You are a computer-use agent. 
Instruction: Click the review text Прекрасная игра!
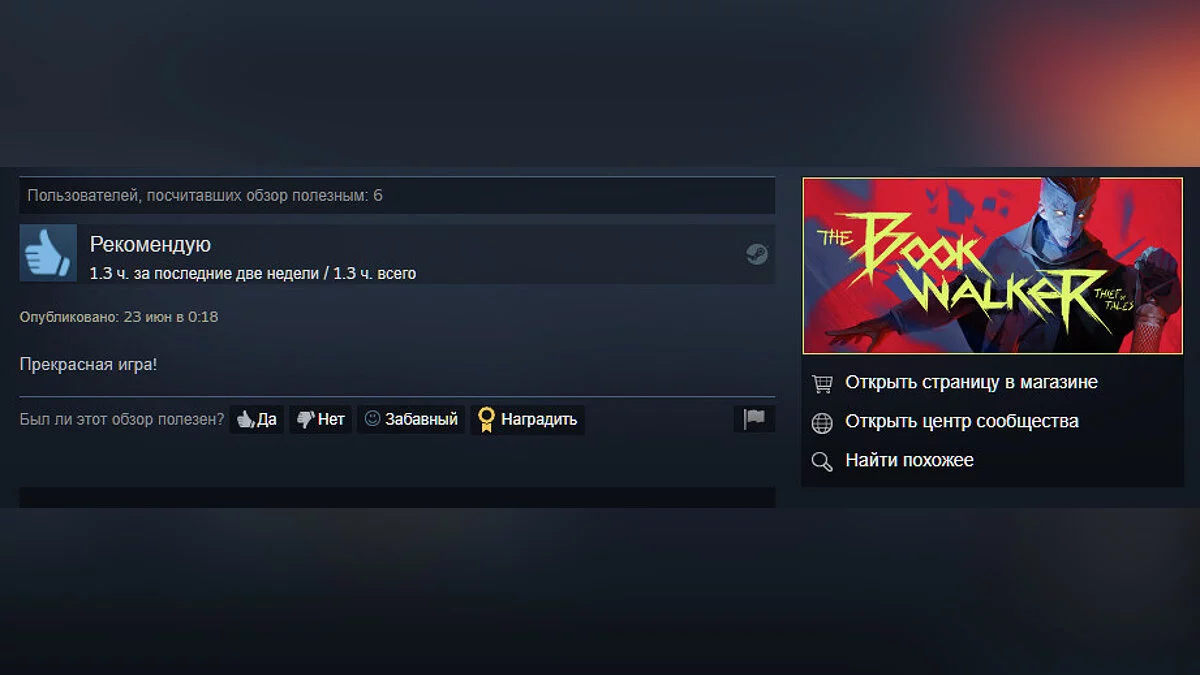[88, 365]
